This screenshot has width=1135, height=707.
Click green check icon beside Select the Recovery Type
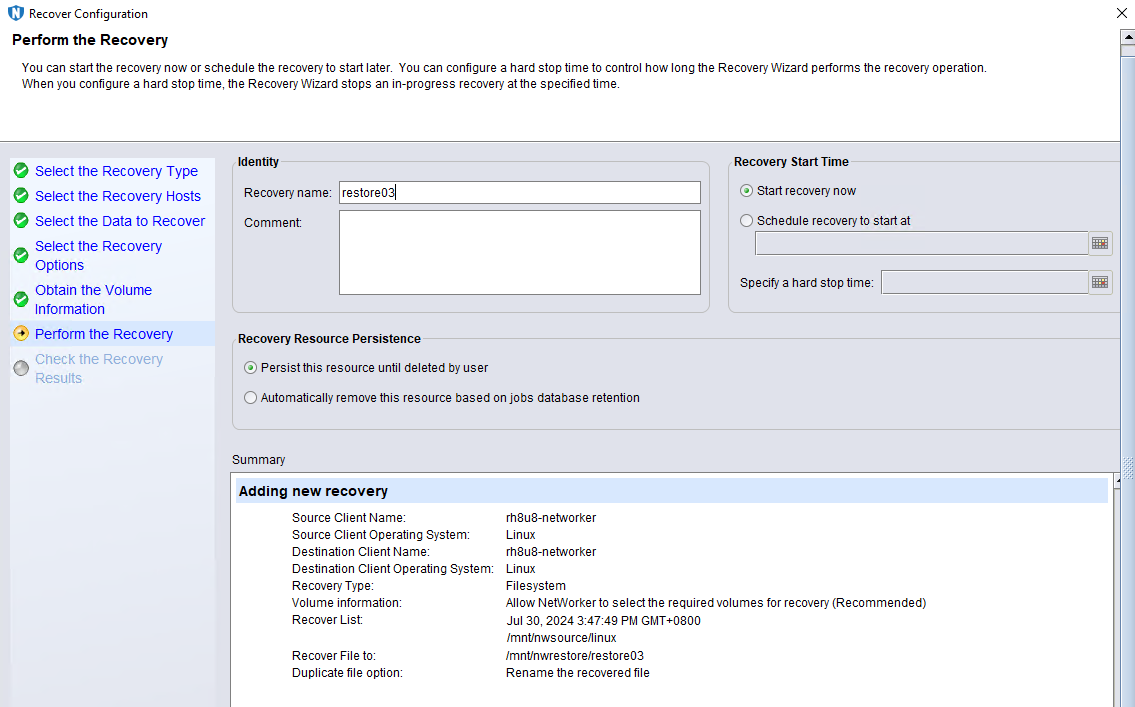coord(21,171)
